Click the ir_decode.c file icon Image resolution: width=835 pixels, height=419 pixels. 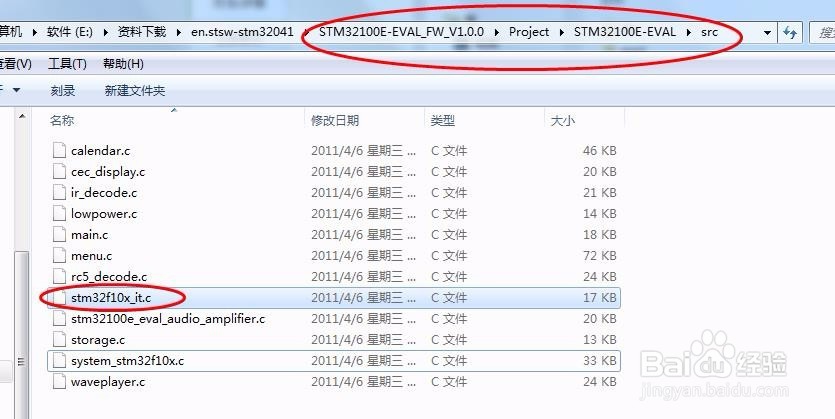59,193
